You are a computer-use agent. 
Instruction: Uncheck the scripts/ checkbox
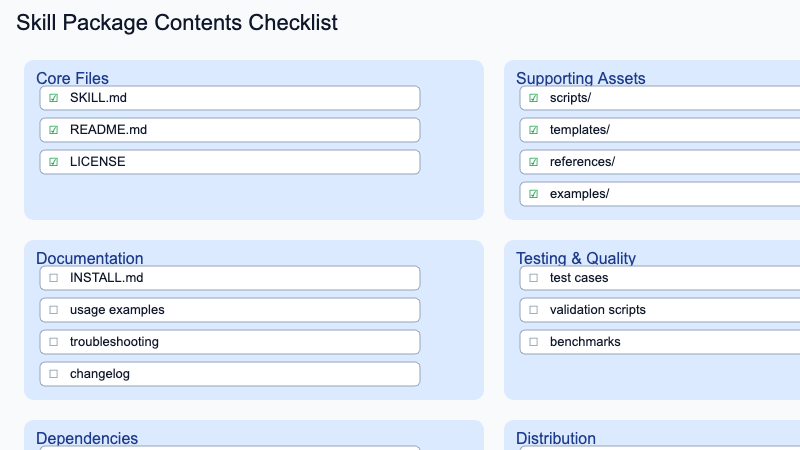(x=534, y=98)
